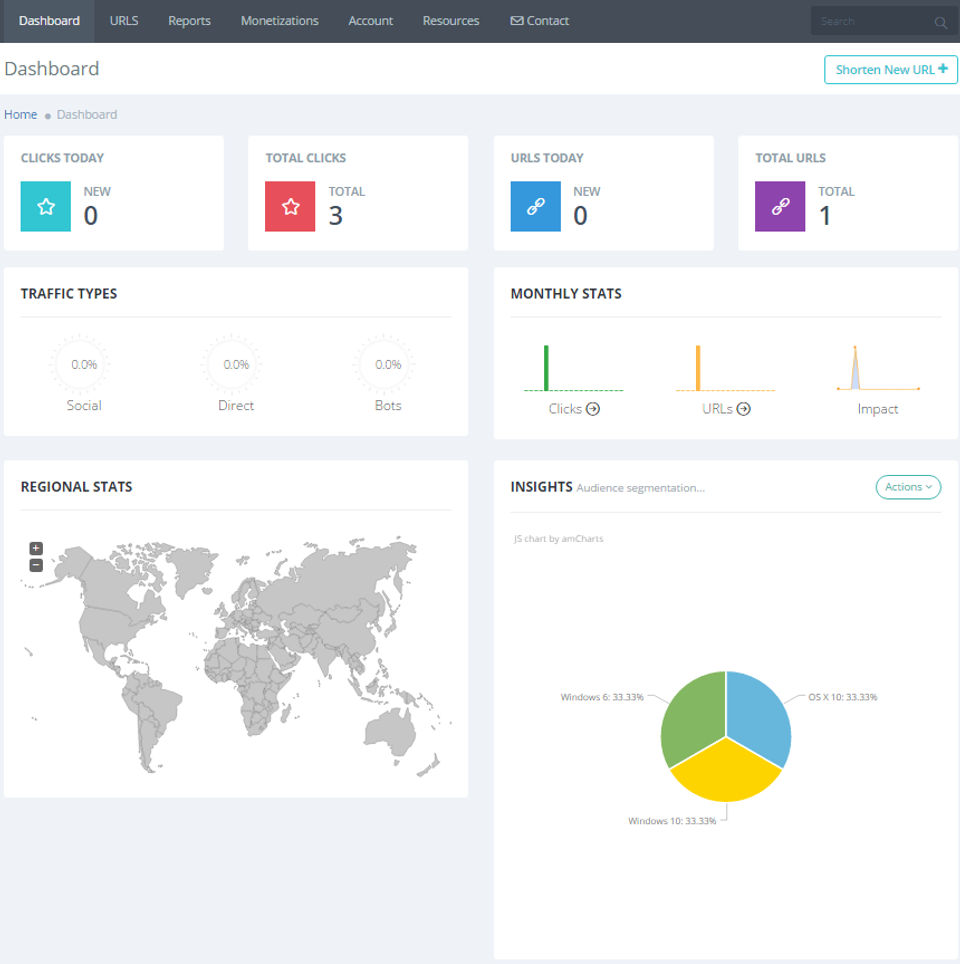
Task: Open Monetizations in the top navigation
Action: (x=279, y=21)
